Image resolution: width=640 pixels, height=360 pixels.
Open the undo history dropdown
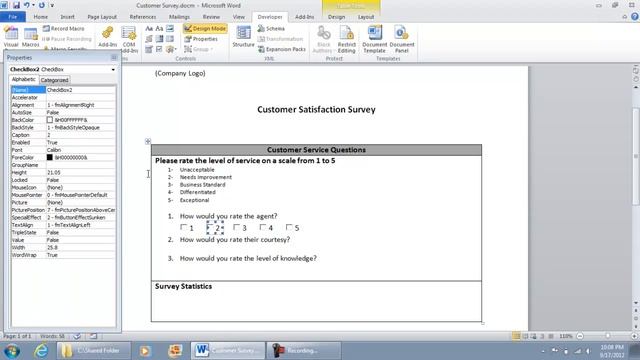[33, 5]
